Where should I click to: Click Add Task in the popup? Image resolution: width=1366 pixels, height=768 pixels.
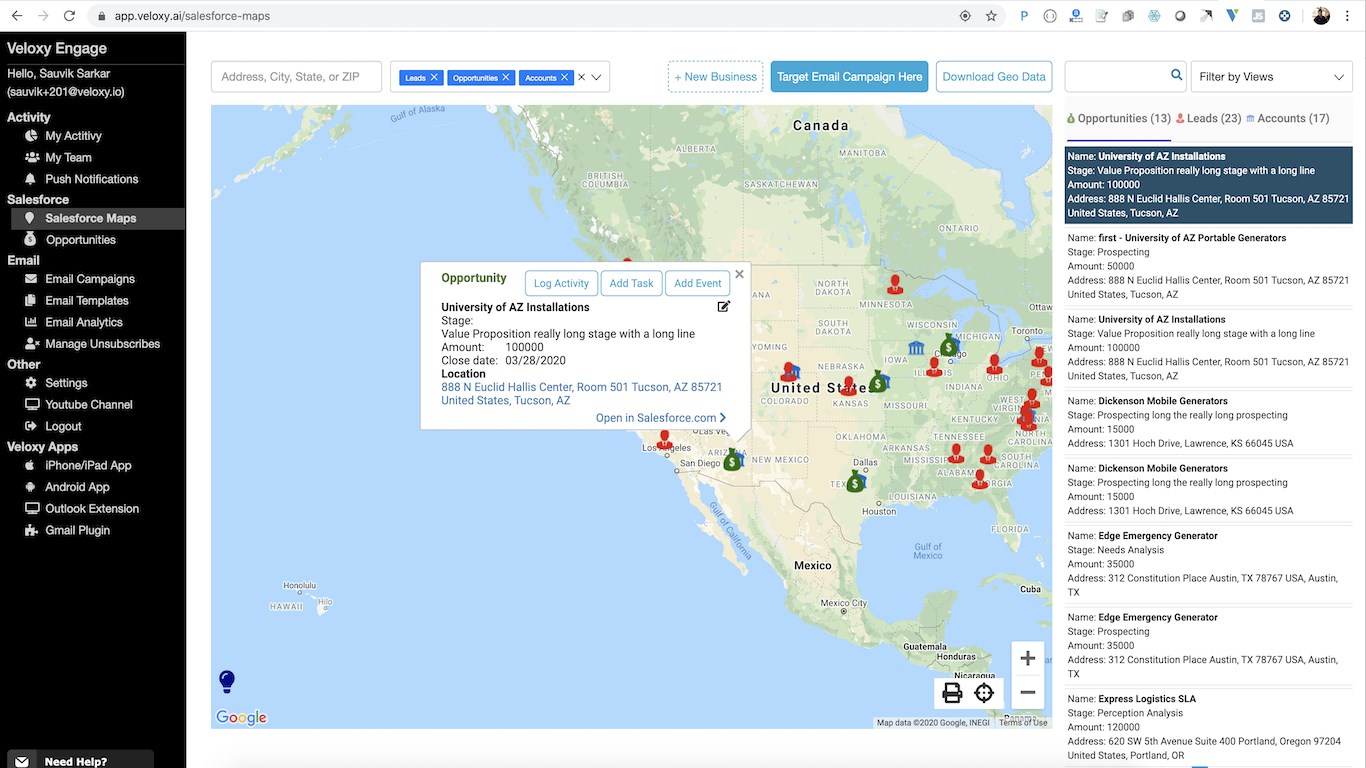point(632,283)
